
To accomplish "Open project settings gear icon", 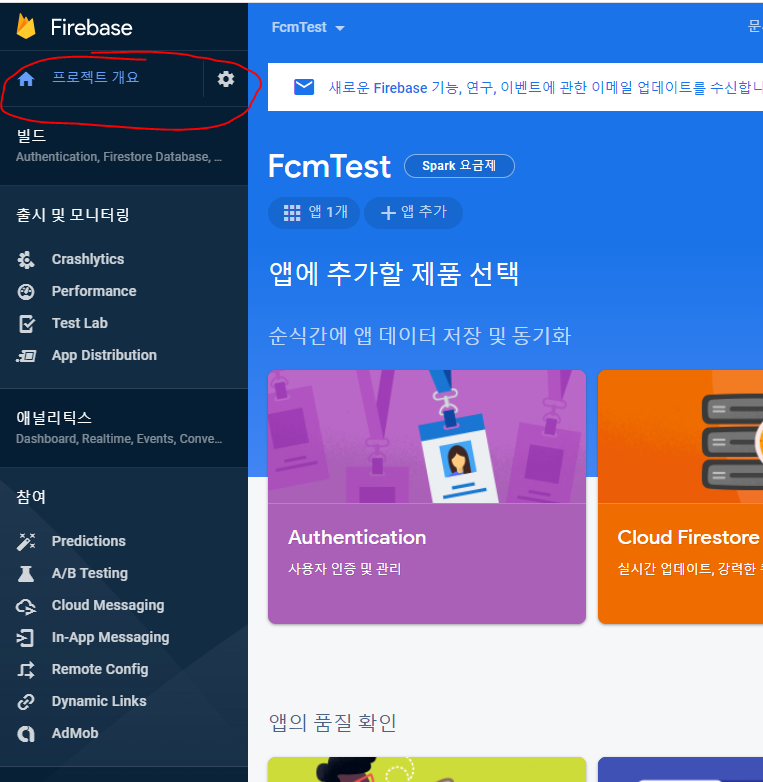I will click(x=226, y=79).
